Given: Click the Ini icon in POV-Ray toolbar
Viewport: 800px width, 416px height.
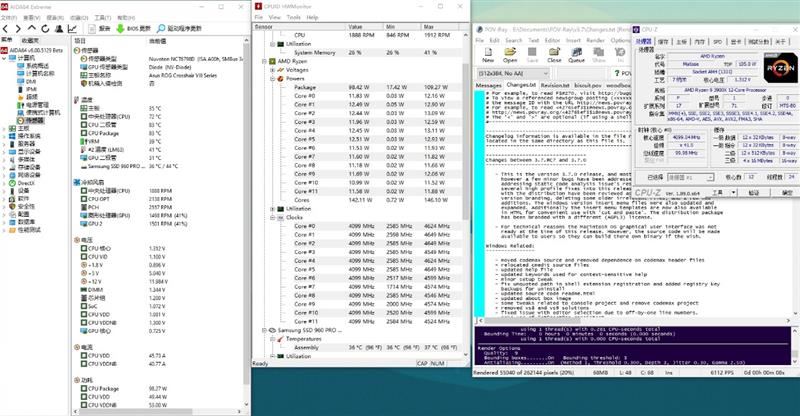Looking at the screenshot, I should click(620, 55).
